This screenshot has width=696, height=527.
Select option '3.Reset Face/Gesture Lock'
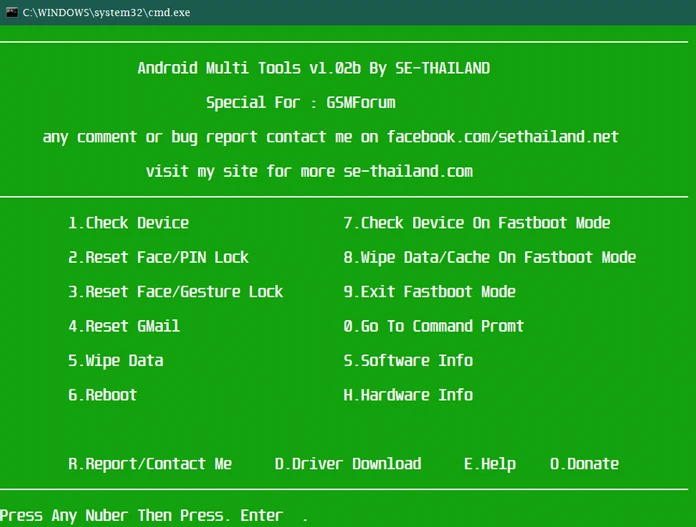tap(175, 292)
